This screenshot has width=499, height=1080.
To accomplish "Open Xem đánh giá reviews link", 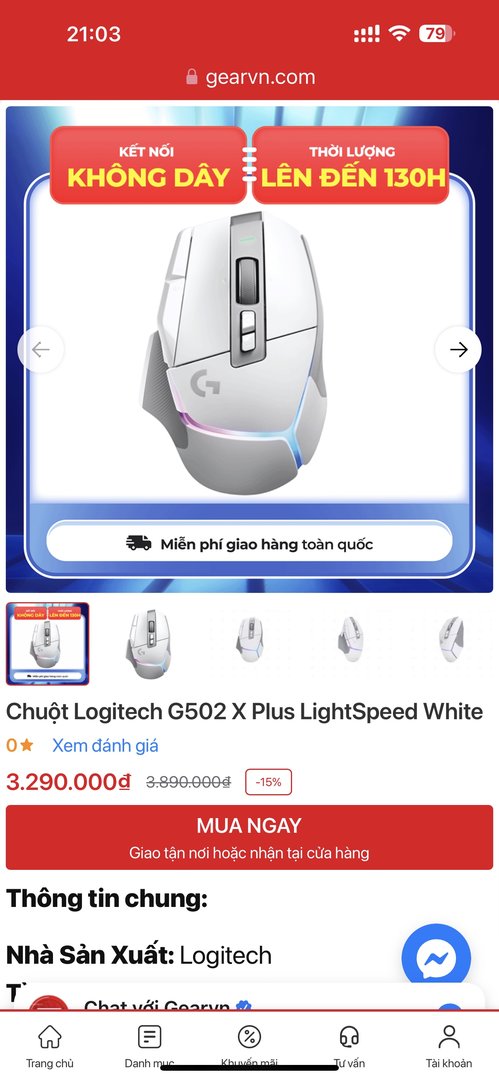I will [105, 745].
